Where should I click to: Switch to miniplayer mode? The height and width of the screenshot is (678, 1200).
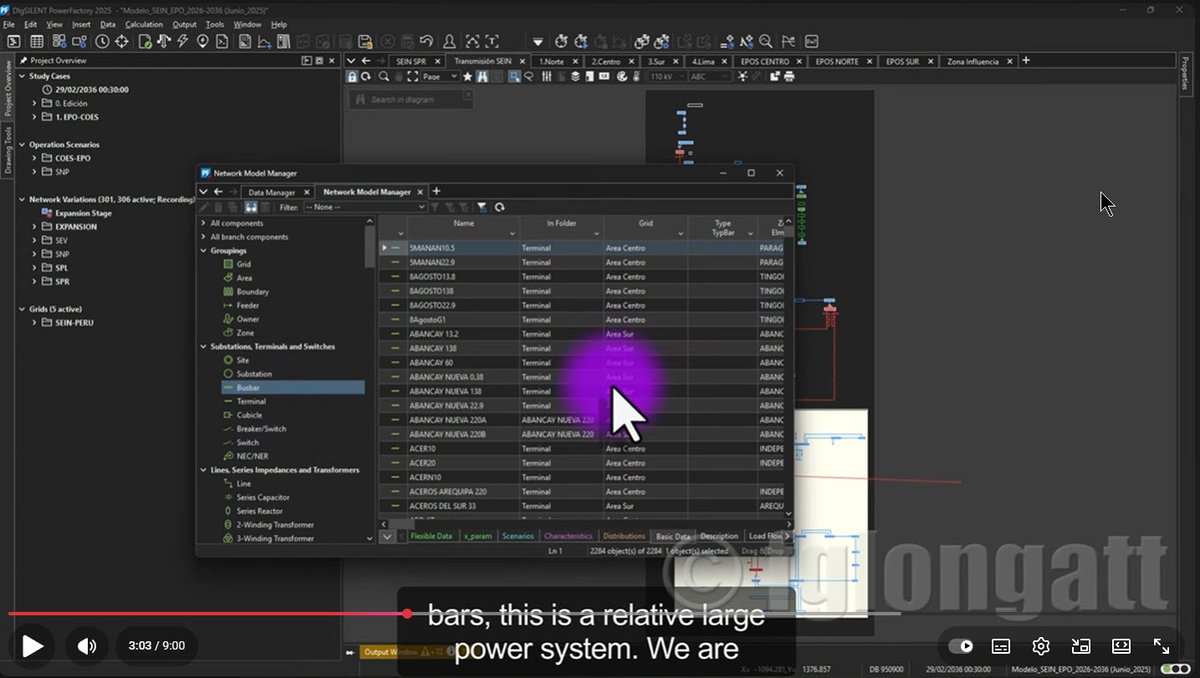click(1081, 646)
